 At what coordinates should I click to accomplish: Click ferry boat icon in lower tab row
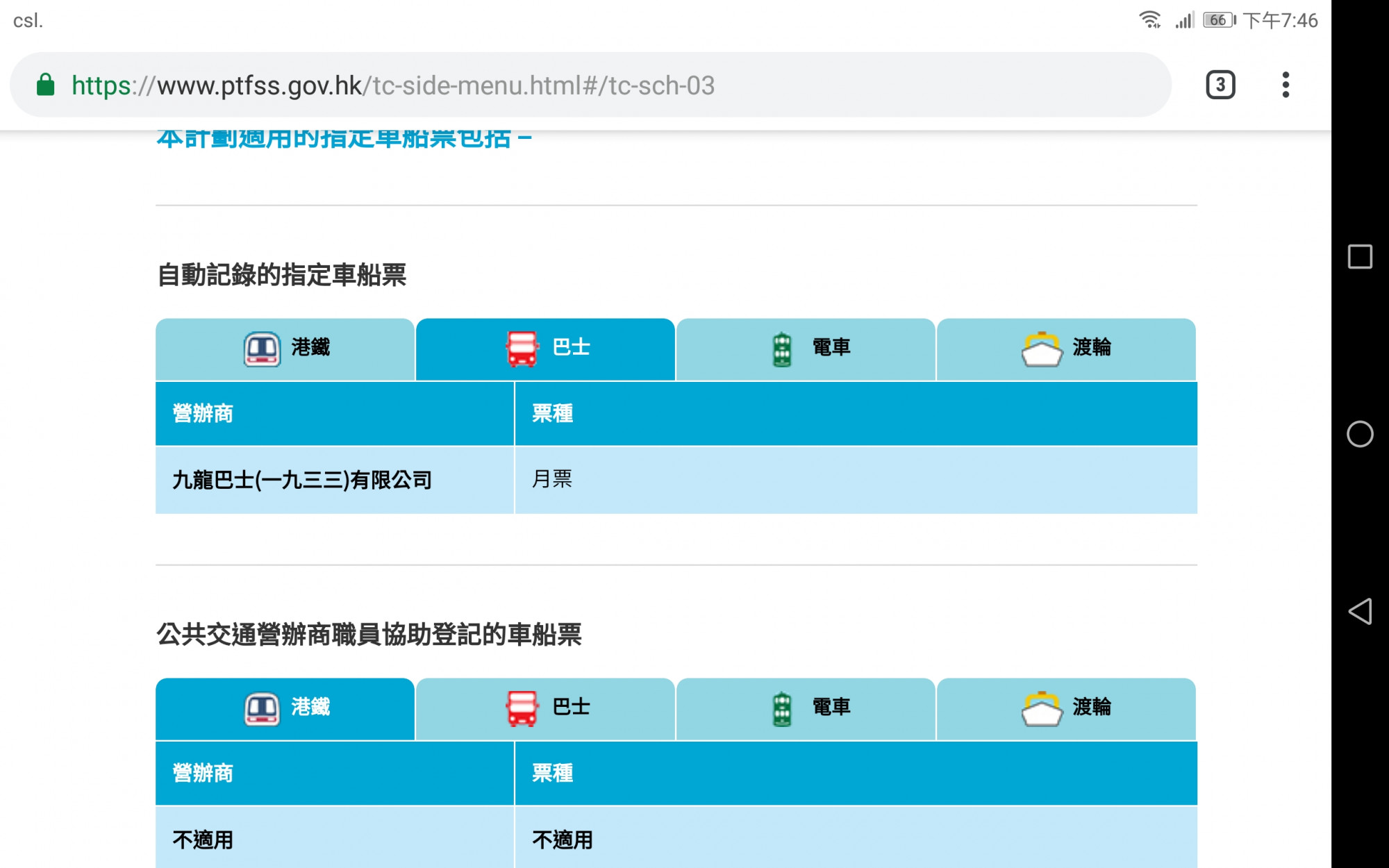click(1042, 708)
